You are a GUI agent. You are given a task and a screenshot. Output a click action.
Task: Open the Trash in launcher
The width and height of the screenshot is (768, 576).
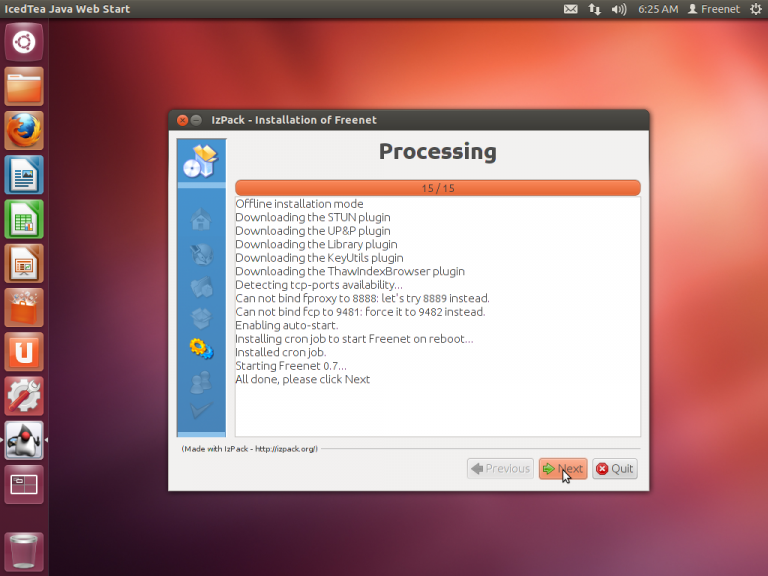[x=24, y=550]
